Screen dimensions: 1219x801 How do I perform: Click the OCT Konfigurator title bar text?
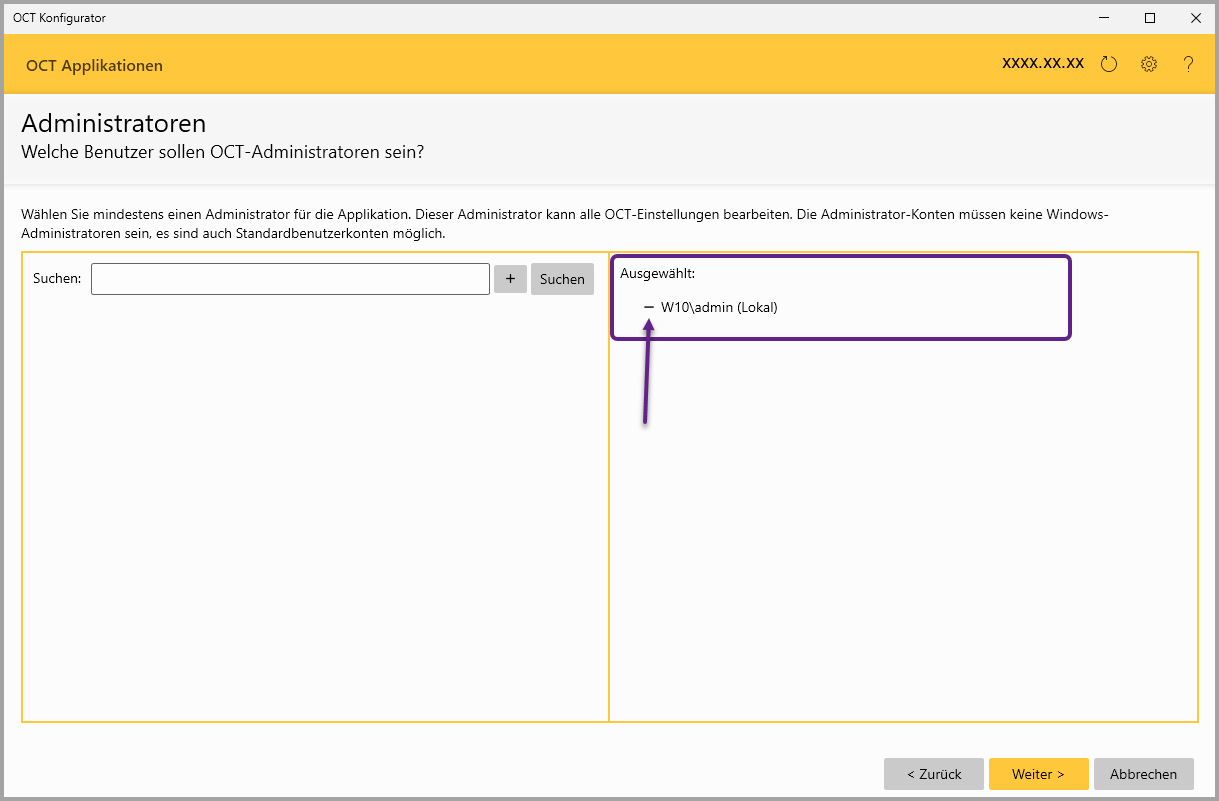[x=59, y=18]
